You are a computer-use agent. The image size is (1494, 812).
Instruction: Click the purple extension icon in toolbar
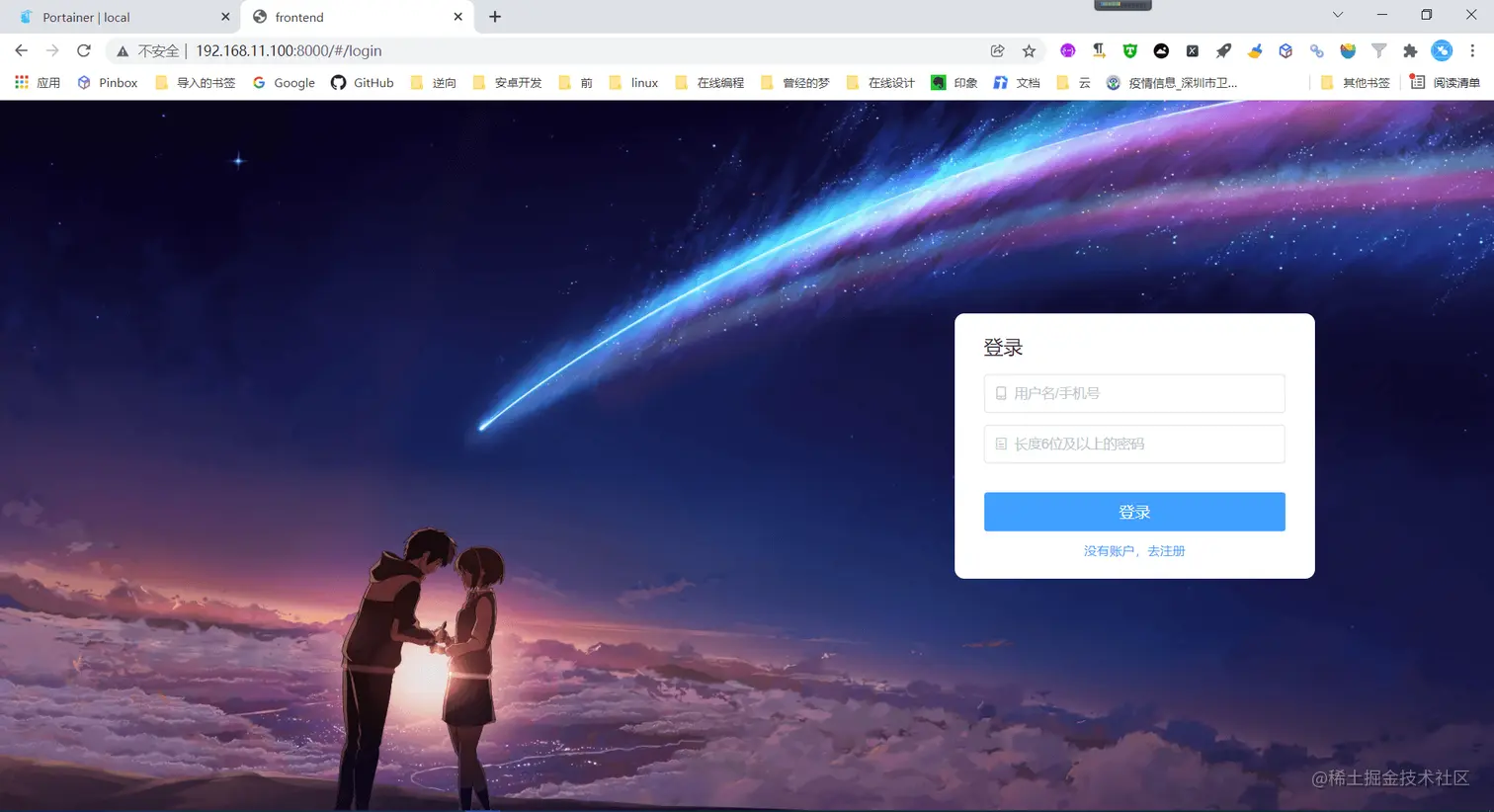pyautogui.click(x=1067, y=50)
